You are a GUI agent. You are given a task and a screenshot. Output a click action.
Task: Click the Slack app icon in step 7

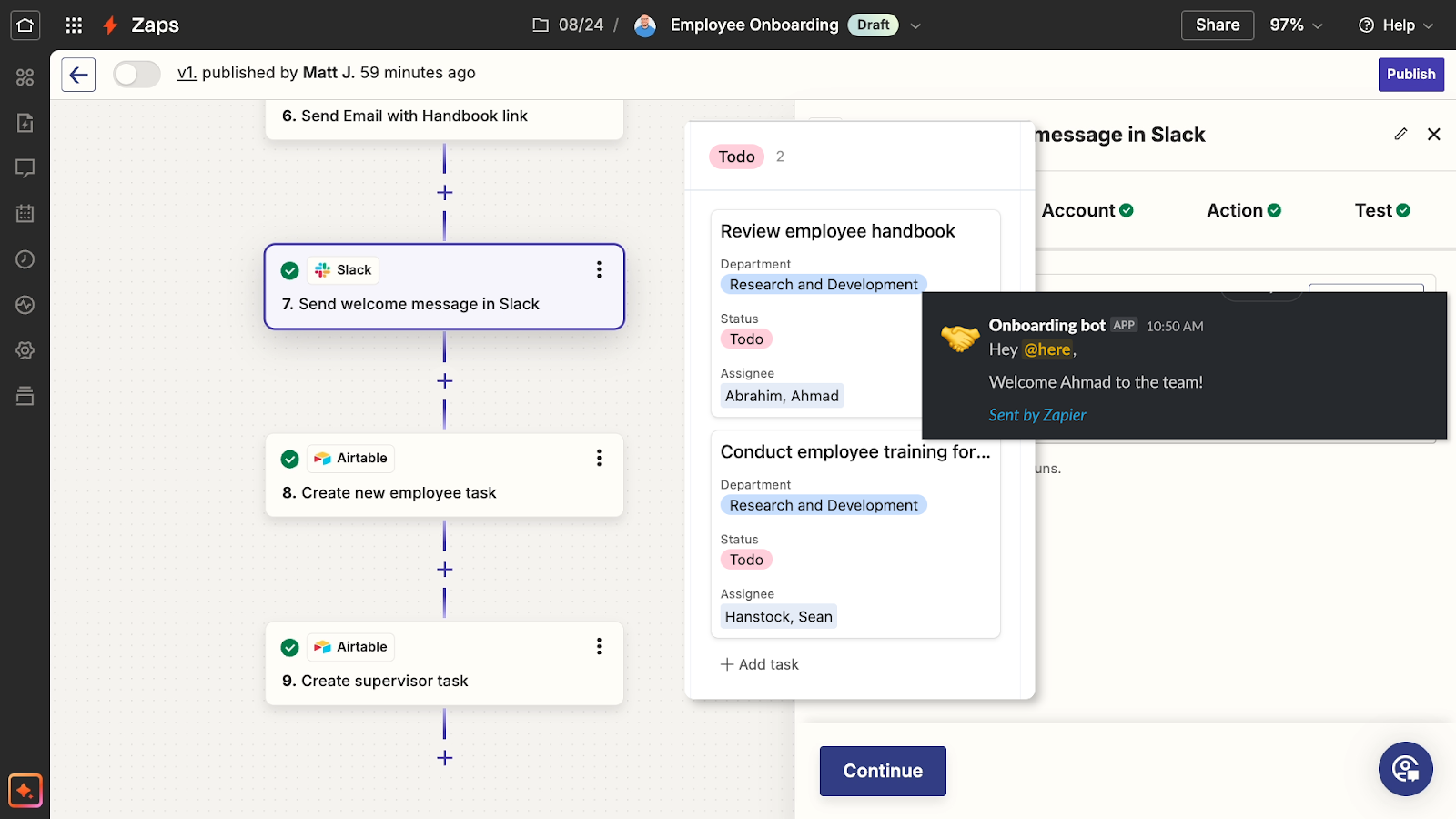tap(323, 270)
